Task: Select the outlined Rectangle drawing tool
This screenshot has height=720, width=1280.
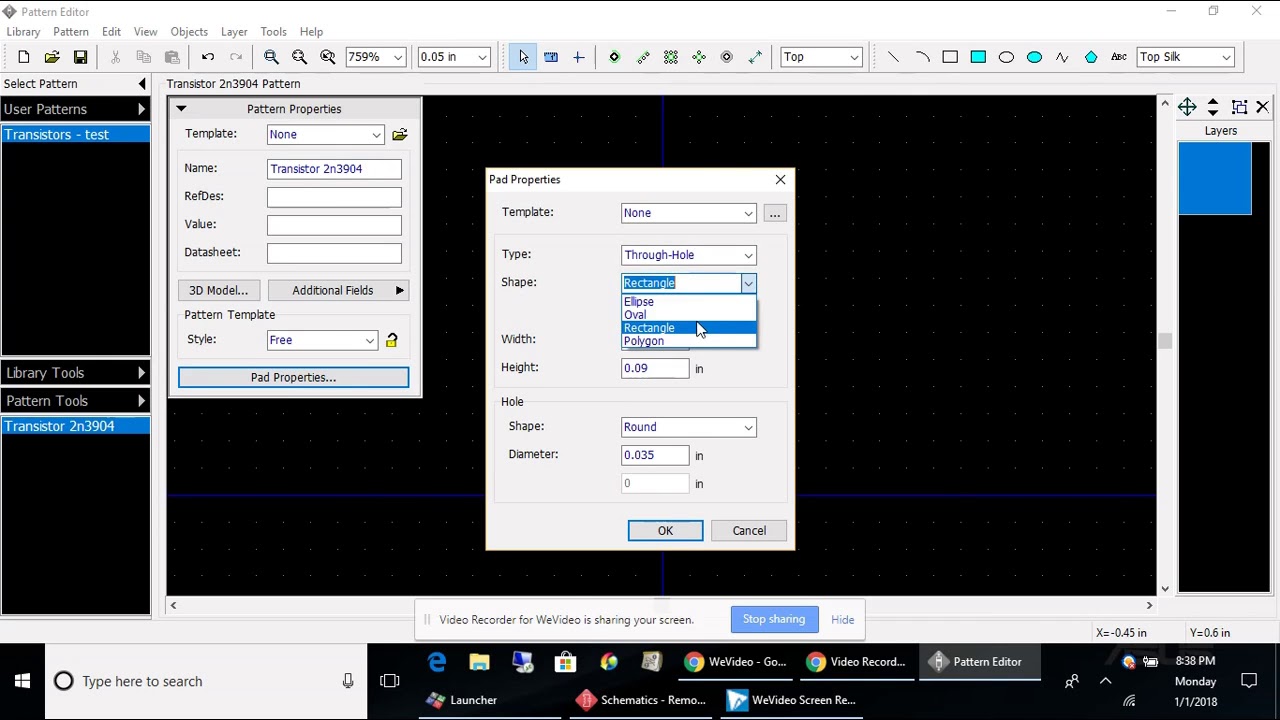Action: 950,57
